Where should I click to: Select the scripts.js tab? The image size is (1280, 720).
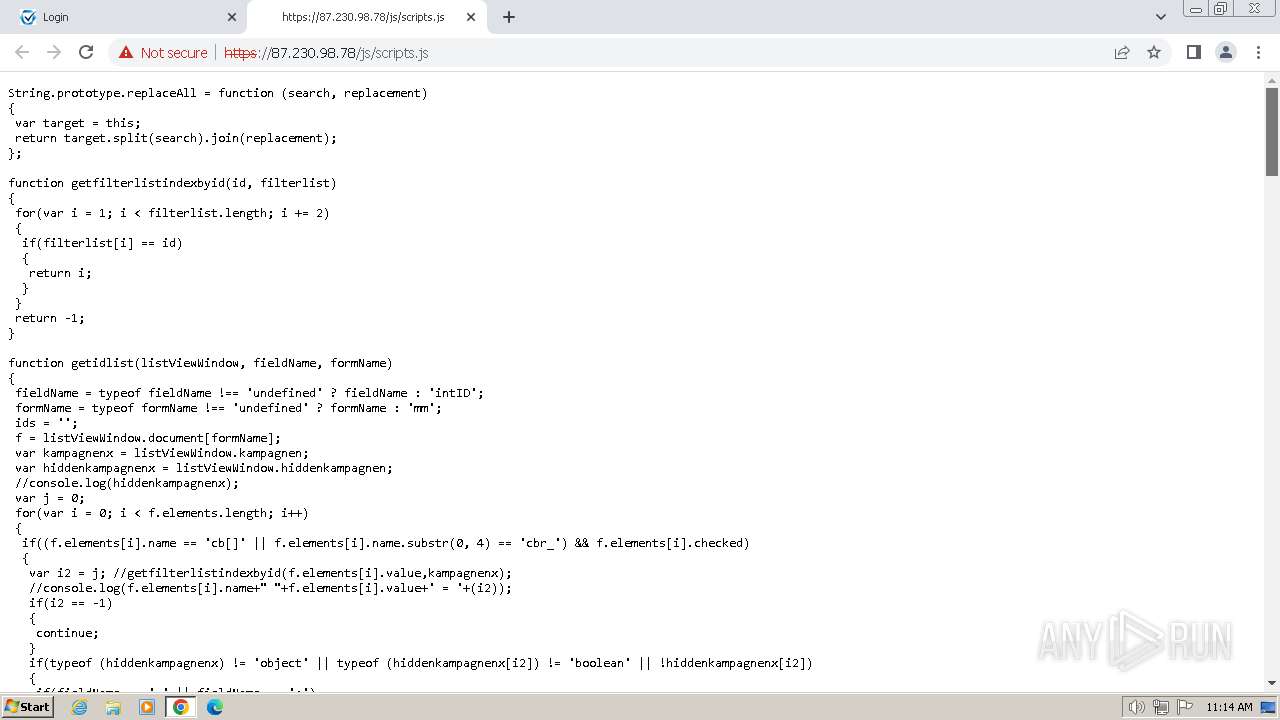coord(365,17)
